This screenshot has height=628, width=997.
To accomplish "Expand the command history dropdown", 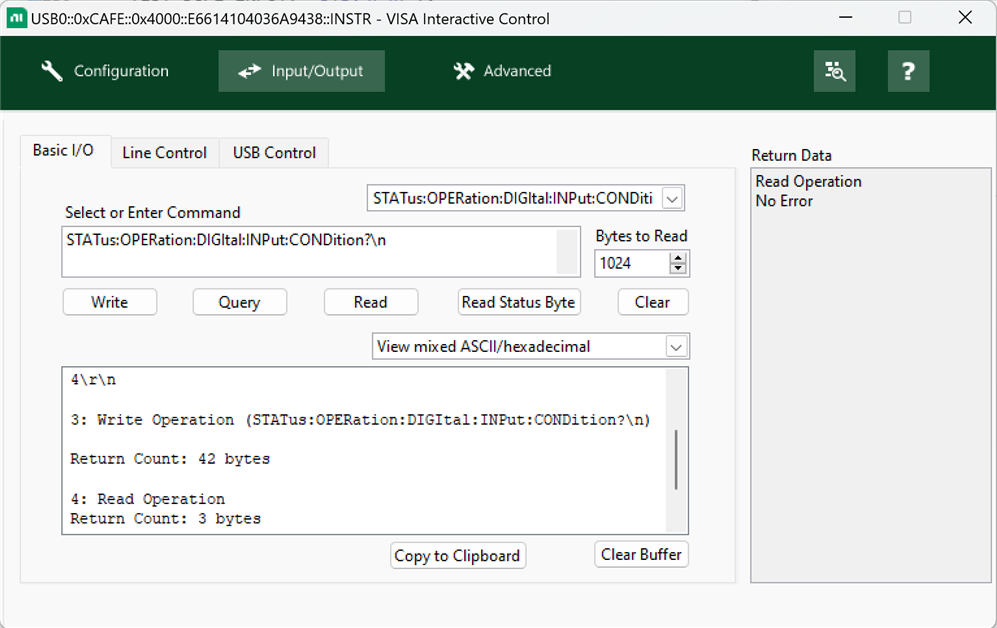I will [x=673, y=199].
